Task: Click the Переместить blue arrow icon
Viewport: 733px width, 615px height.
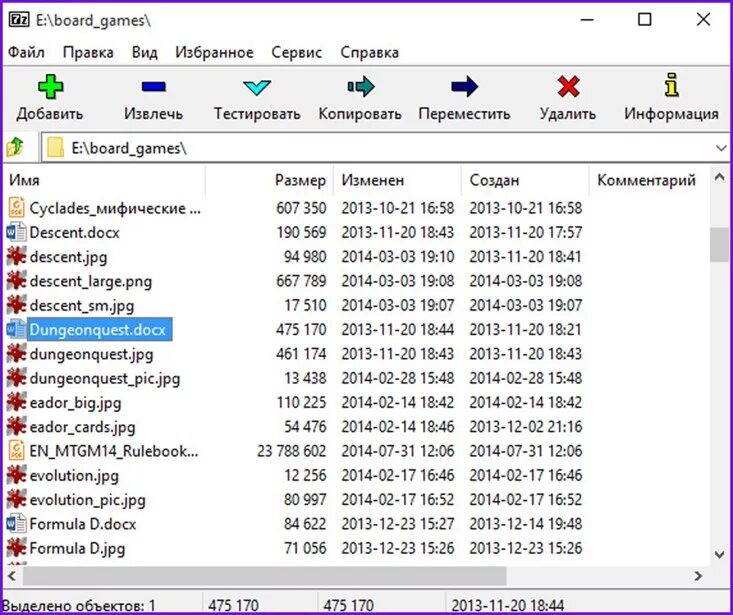Action: click(x=464, y=86)
